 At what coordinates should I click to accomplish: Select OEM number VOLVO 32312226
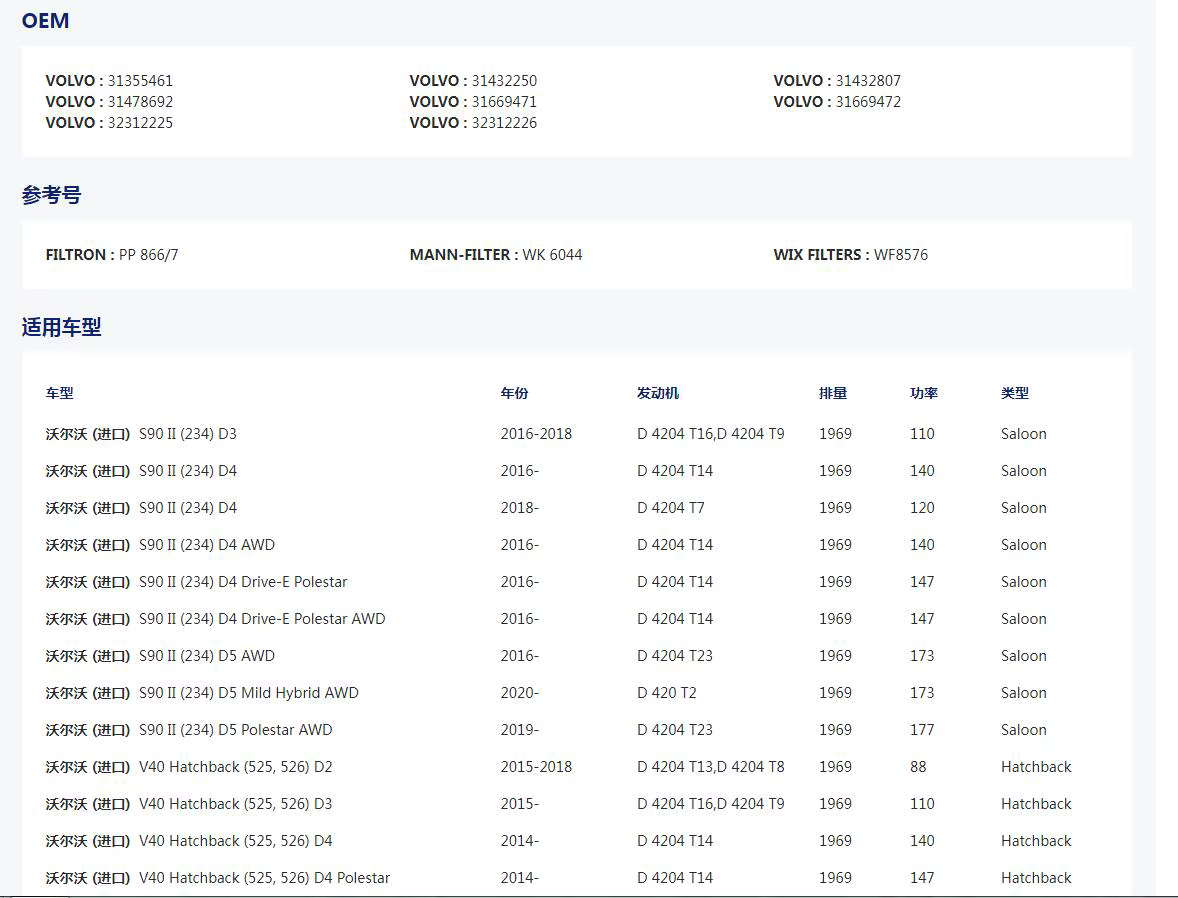pyautogui.click(x=473, y=122)
